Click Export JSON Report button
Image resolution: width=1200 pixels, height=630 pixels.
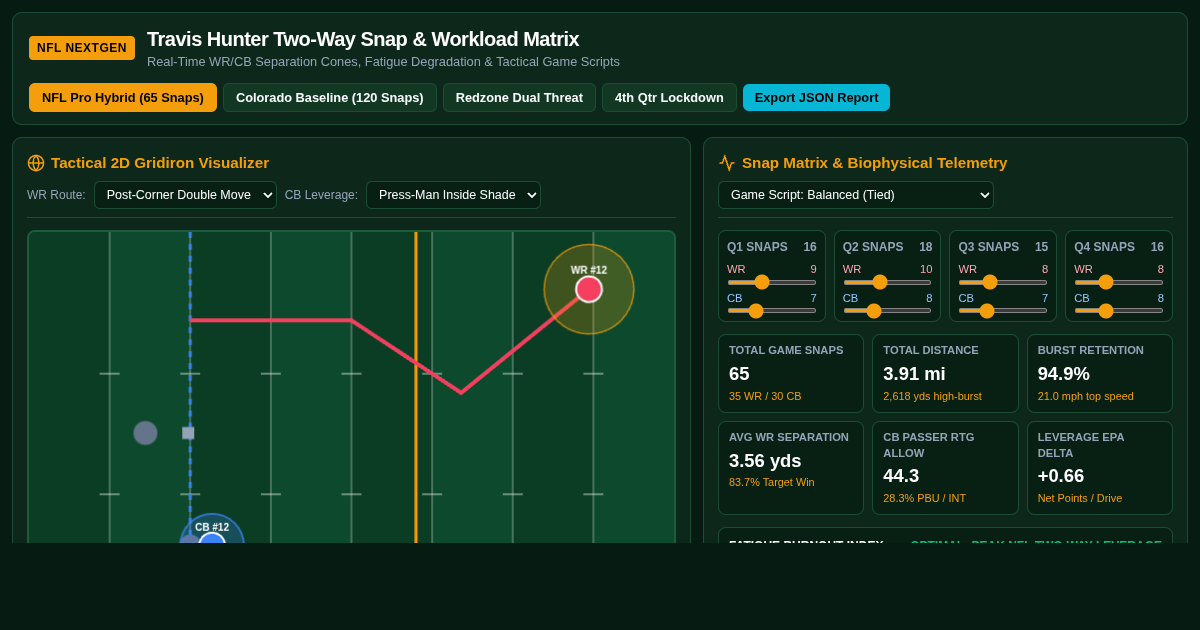[816, 97]
